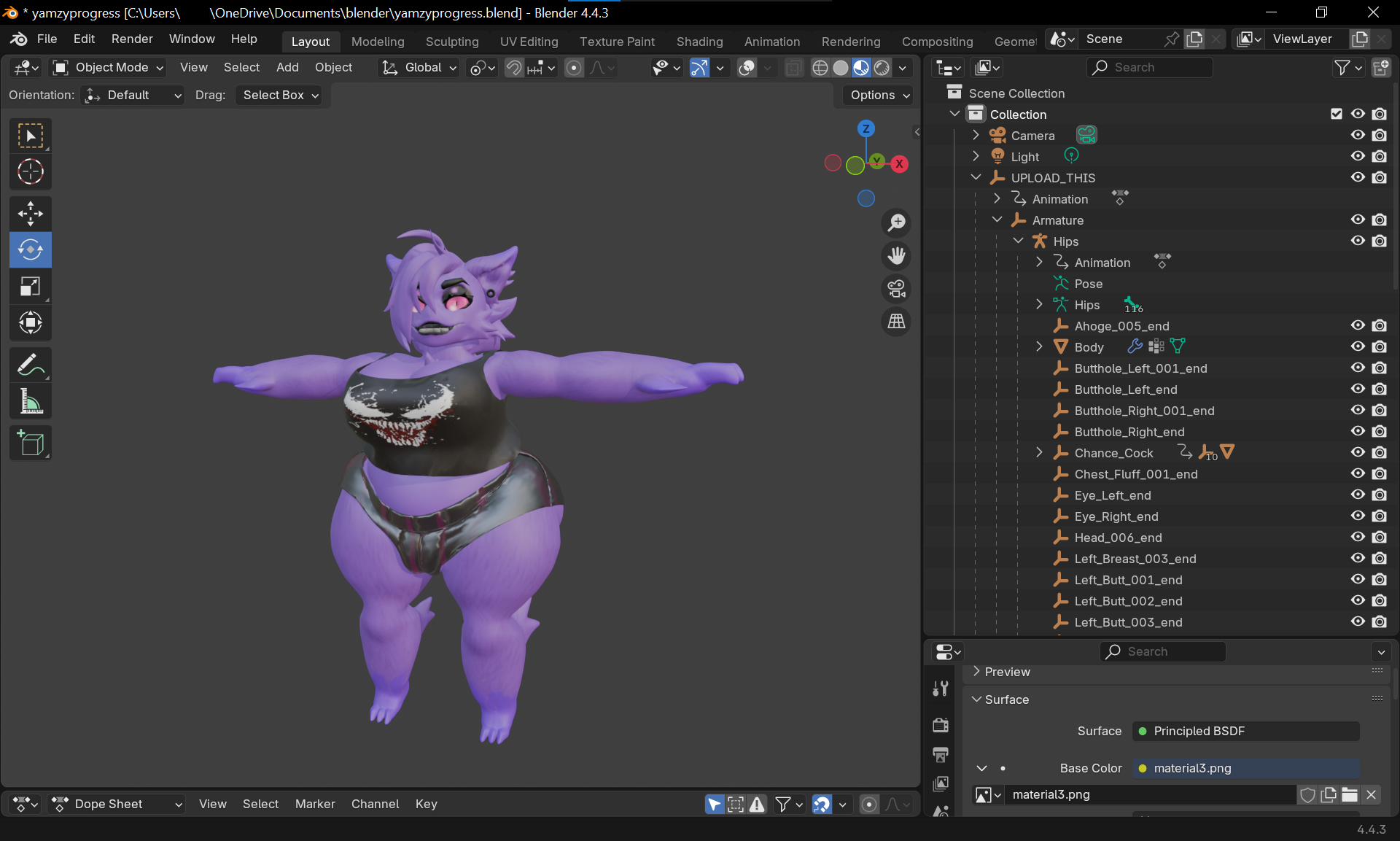Screen dimensions: 1400x841
Task: Open the Object Mode dropdown
Action: pyautogui.click(x=109, y=67)
